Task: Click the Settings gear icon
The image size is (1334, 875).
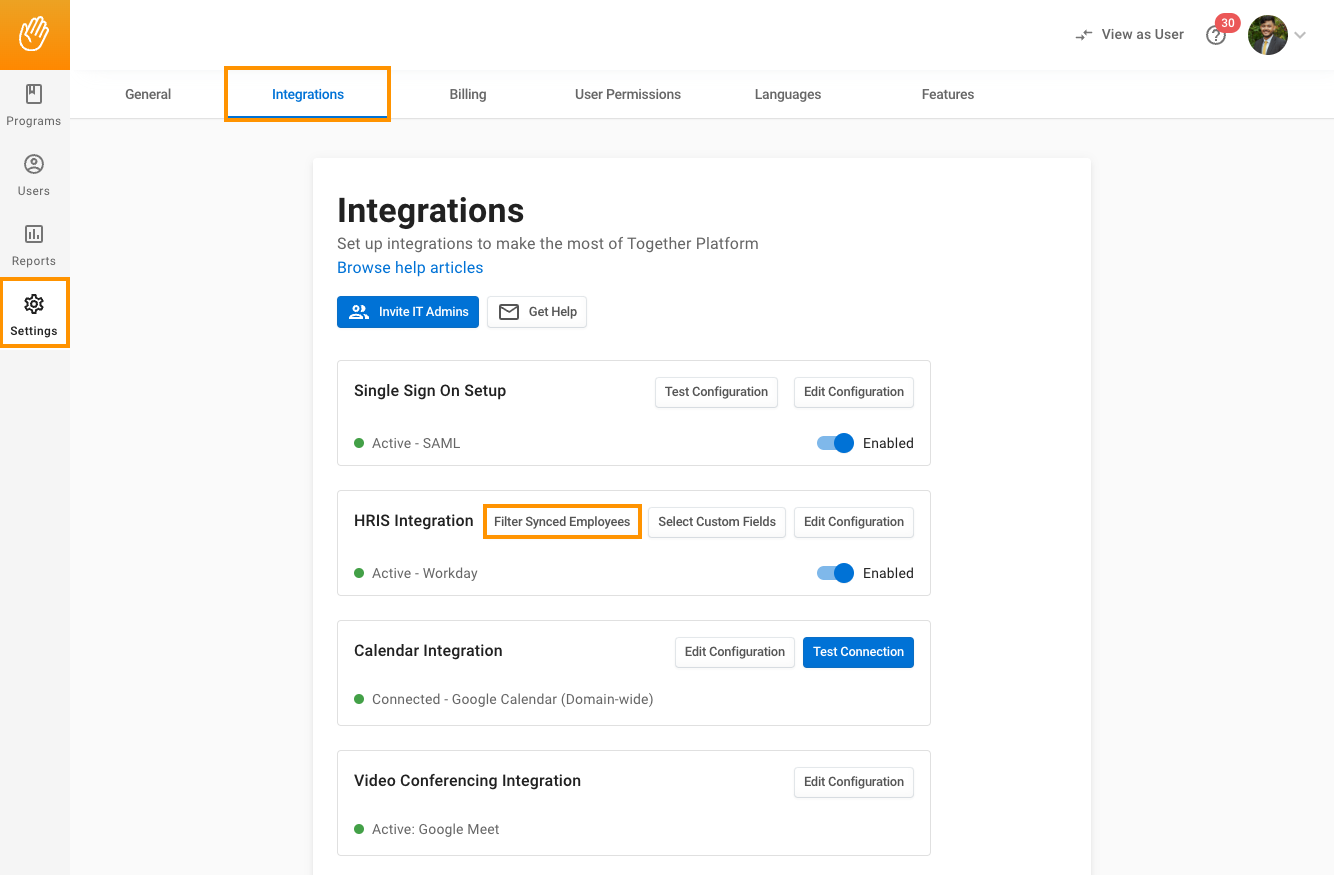Action: [34, 304]
